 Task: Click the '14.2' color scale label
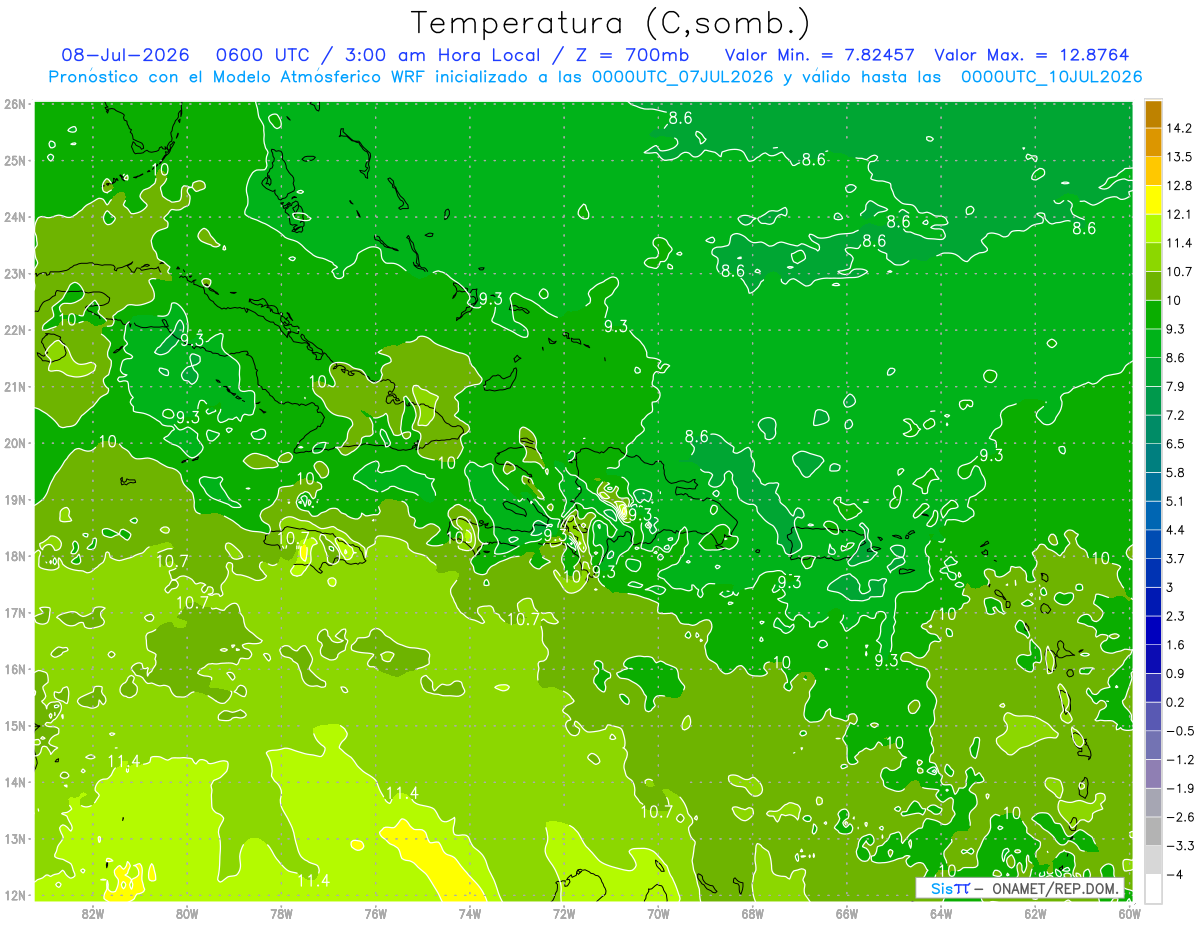(1179, 128)
